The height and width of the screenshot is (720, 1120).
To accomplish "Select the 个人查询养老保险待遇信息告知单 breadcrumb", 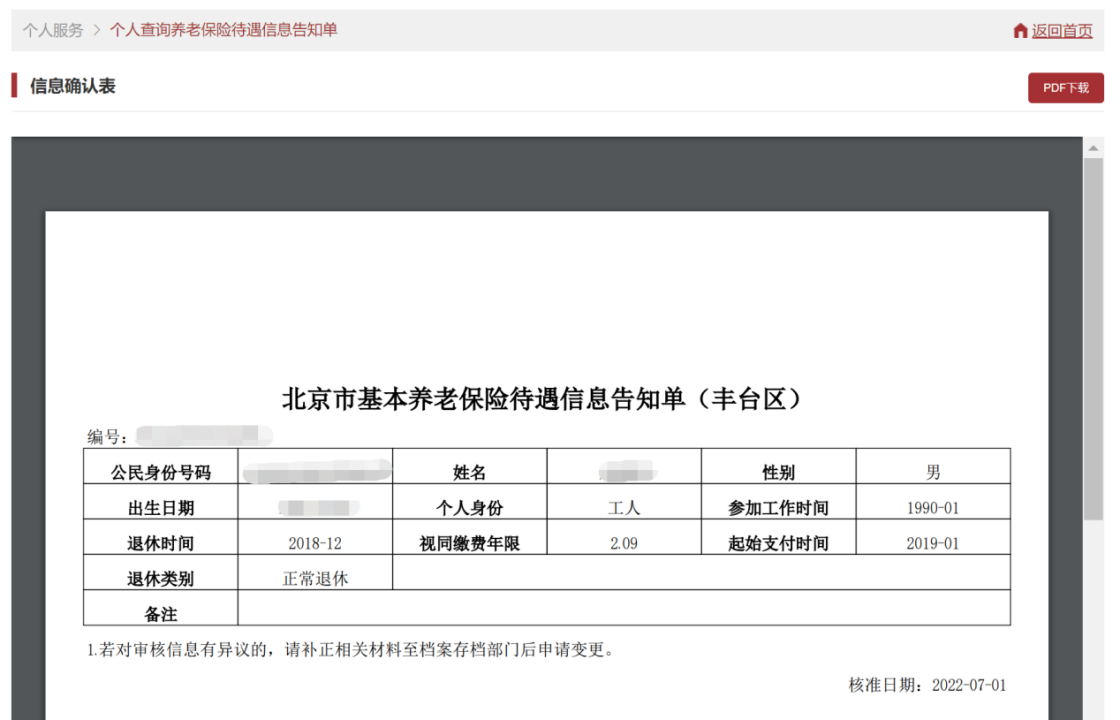I will tap(223, 30).
